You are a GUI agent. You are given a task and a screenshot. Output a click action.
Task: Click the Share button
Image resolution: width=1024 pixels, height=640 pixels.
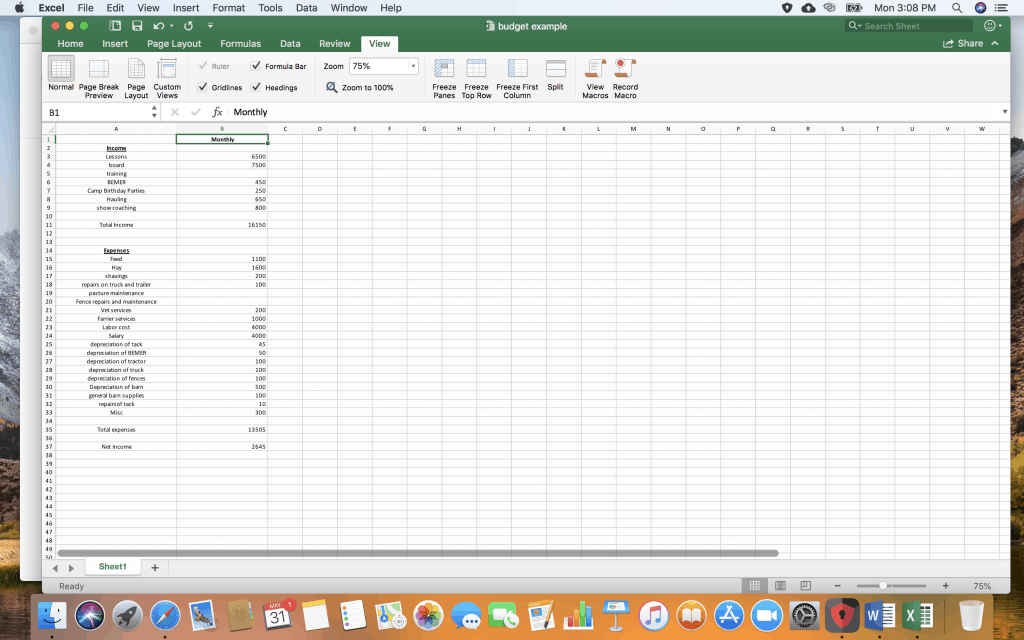tap(963, 44)
